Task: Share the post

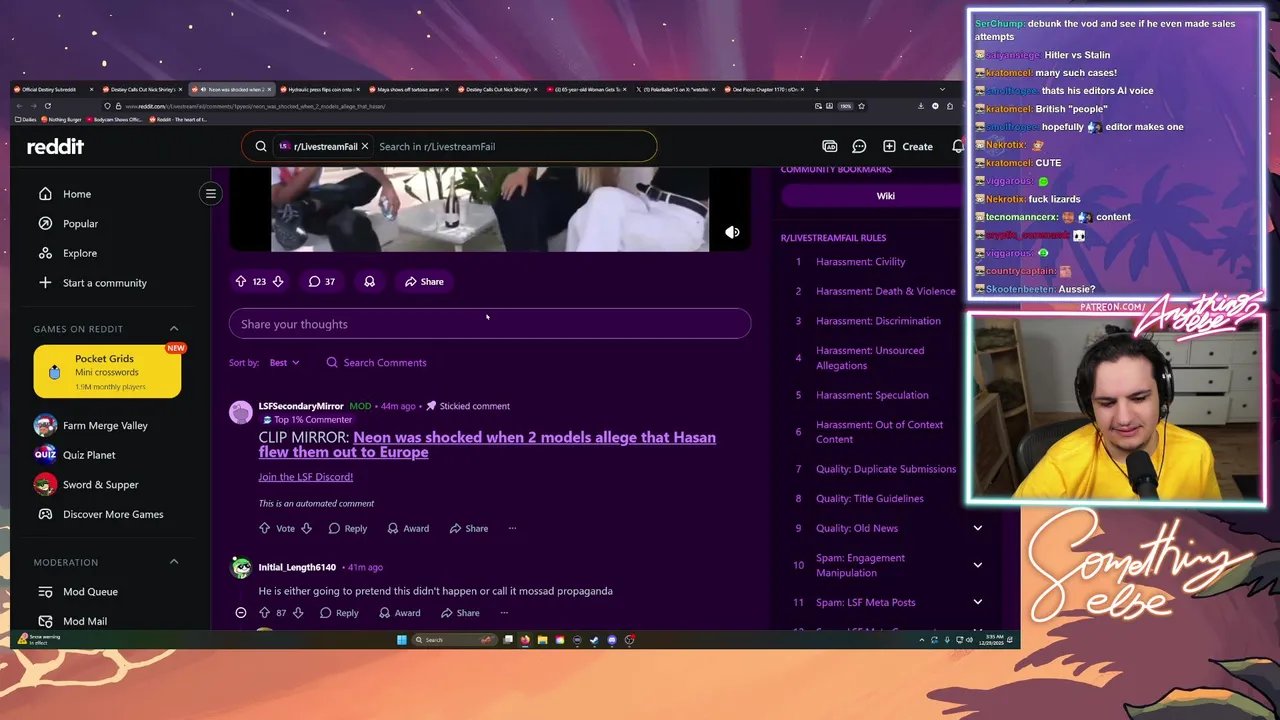Action: click(x=424, y=282)
